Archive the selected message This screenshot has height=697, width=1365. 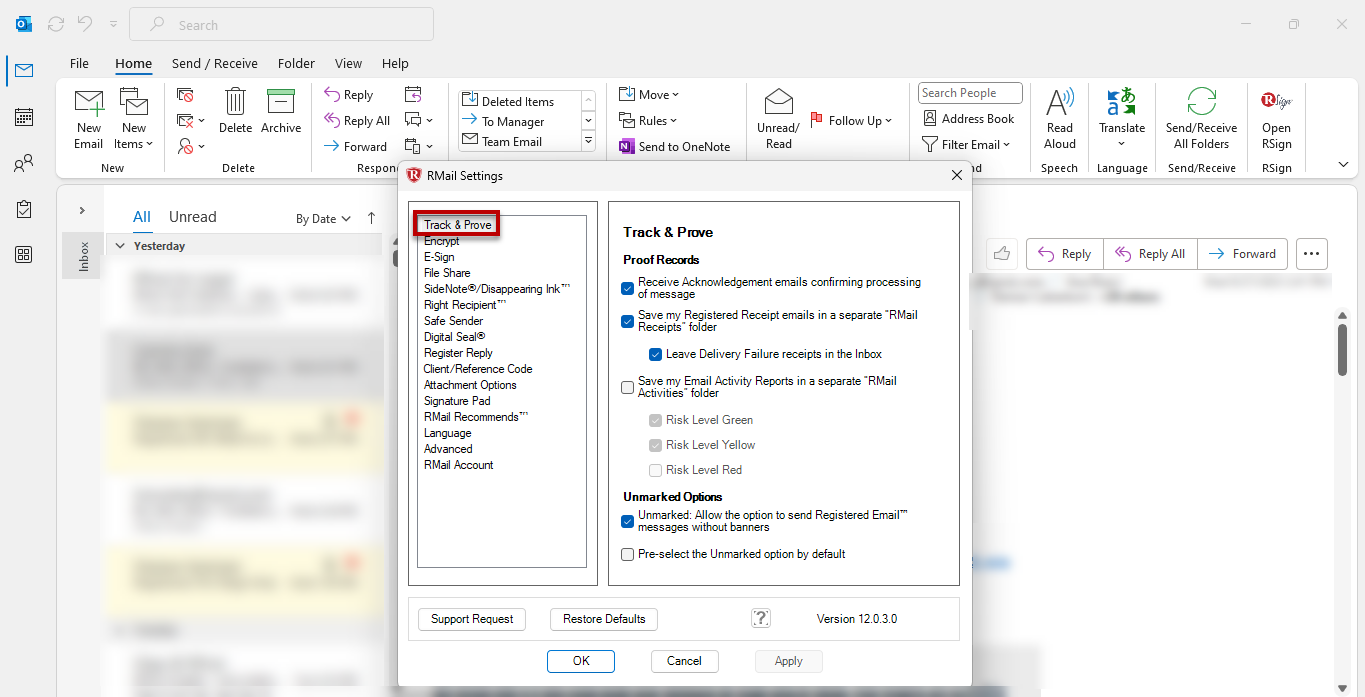[281, 111]
